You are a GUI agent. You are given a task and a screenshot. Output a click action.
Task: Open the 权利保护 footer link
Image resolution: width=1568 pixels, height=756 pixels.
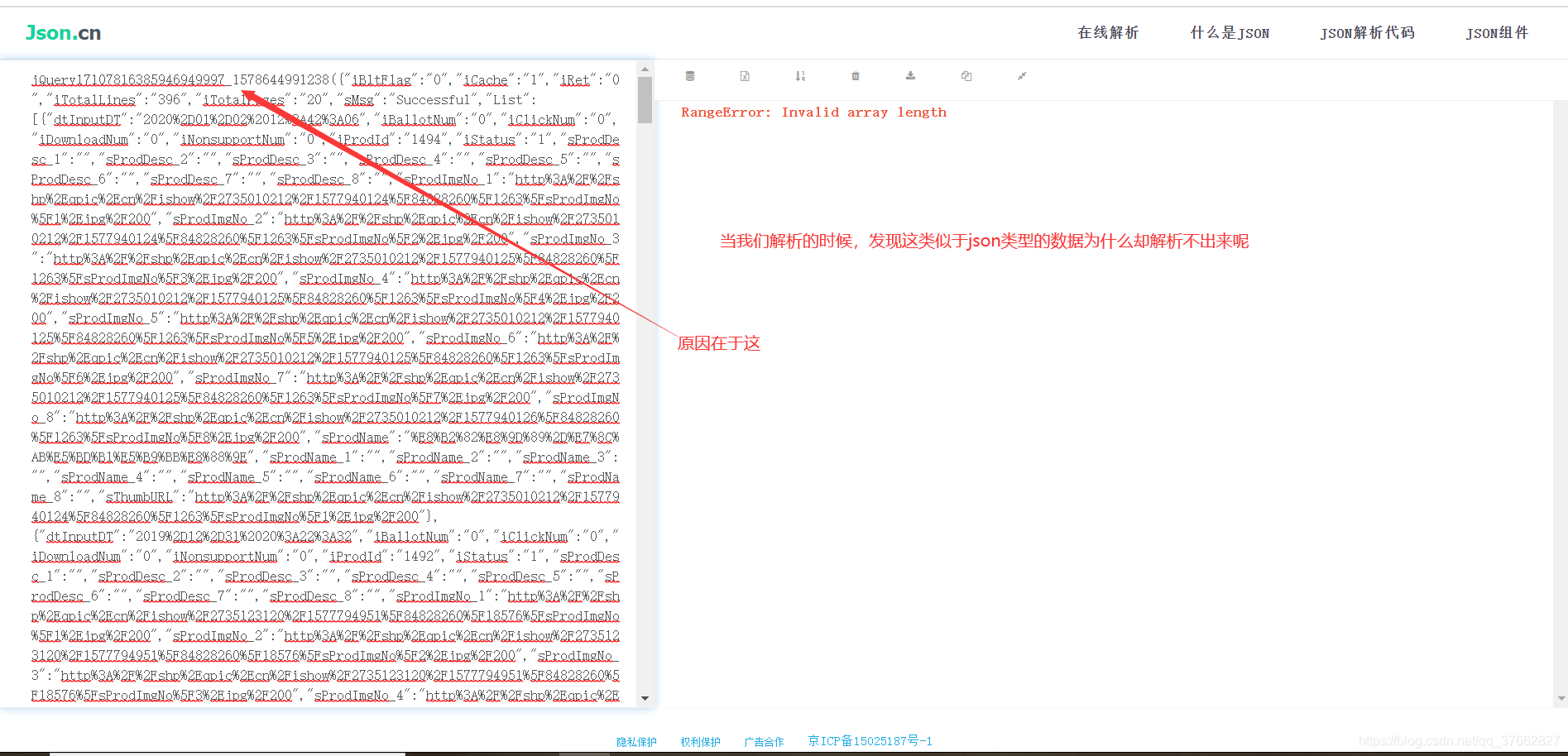click(x=700, y=742)
